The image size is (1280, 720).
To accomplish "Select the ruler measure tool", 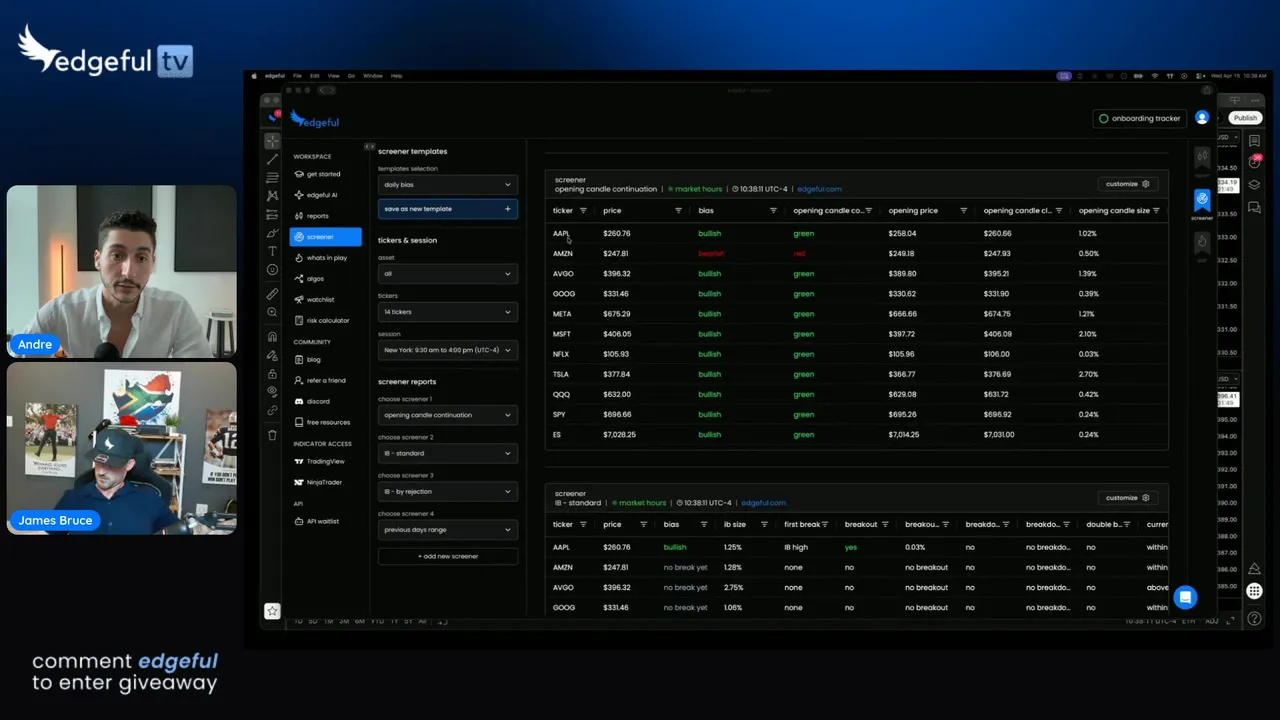I will 272,294.
